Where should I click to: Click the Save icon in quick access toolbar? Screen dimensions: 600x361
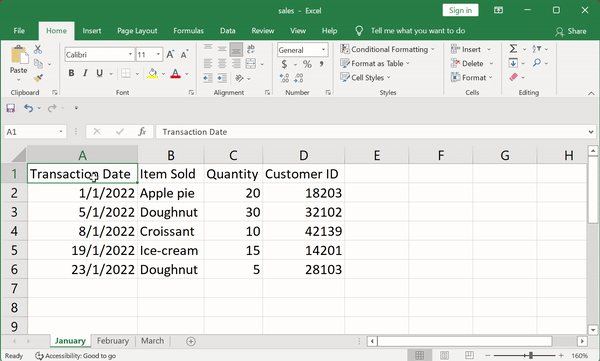11,108
